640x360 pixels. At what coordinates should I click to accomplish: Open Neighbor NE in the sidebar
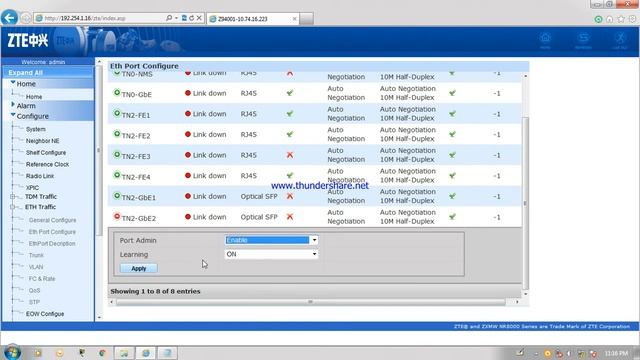pyautogui.click(x=42, y=141)
